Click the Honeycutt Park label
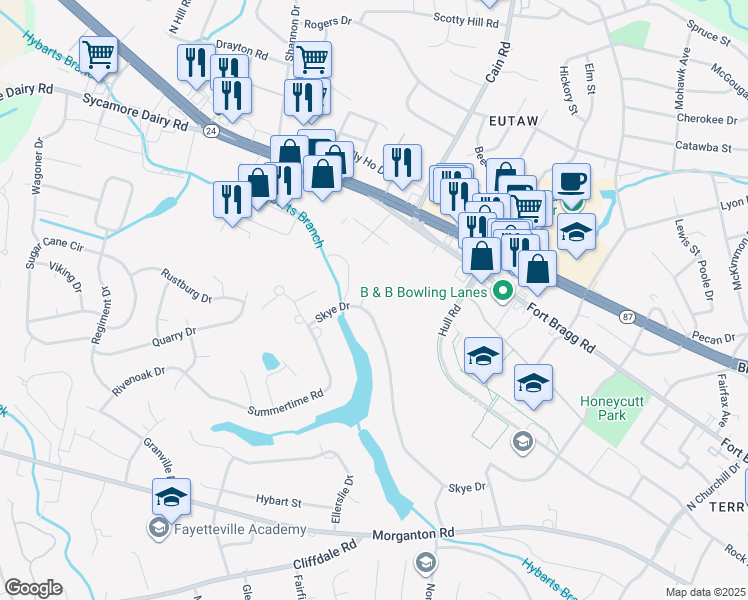 (612, 408)
